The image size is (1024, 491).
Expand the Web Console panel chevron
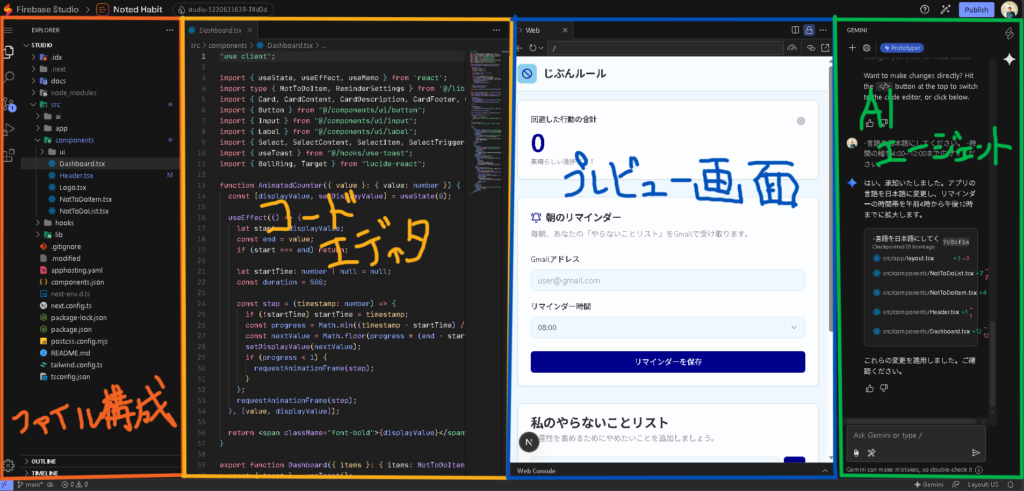pos(824,470)
